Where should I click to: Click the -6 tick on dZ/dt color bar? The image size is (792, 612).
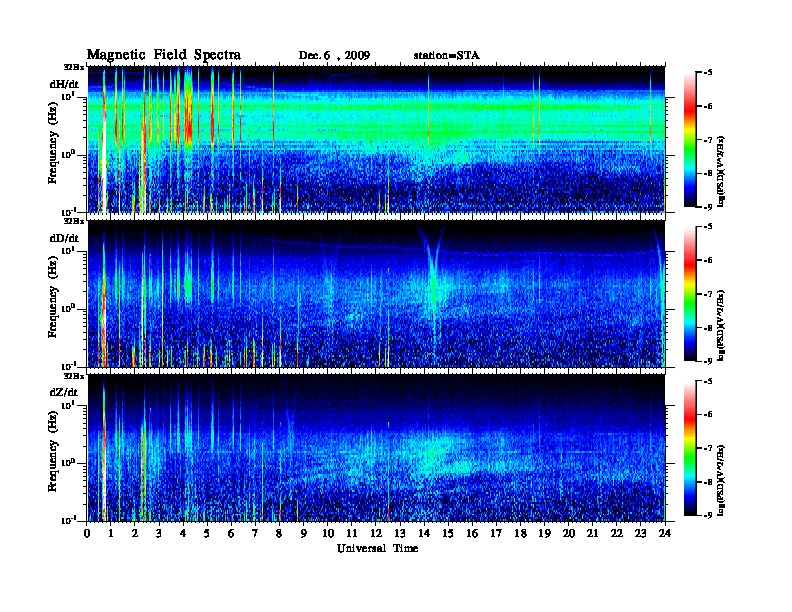click(709, 415)
